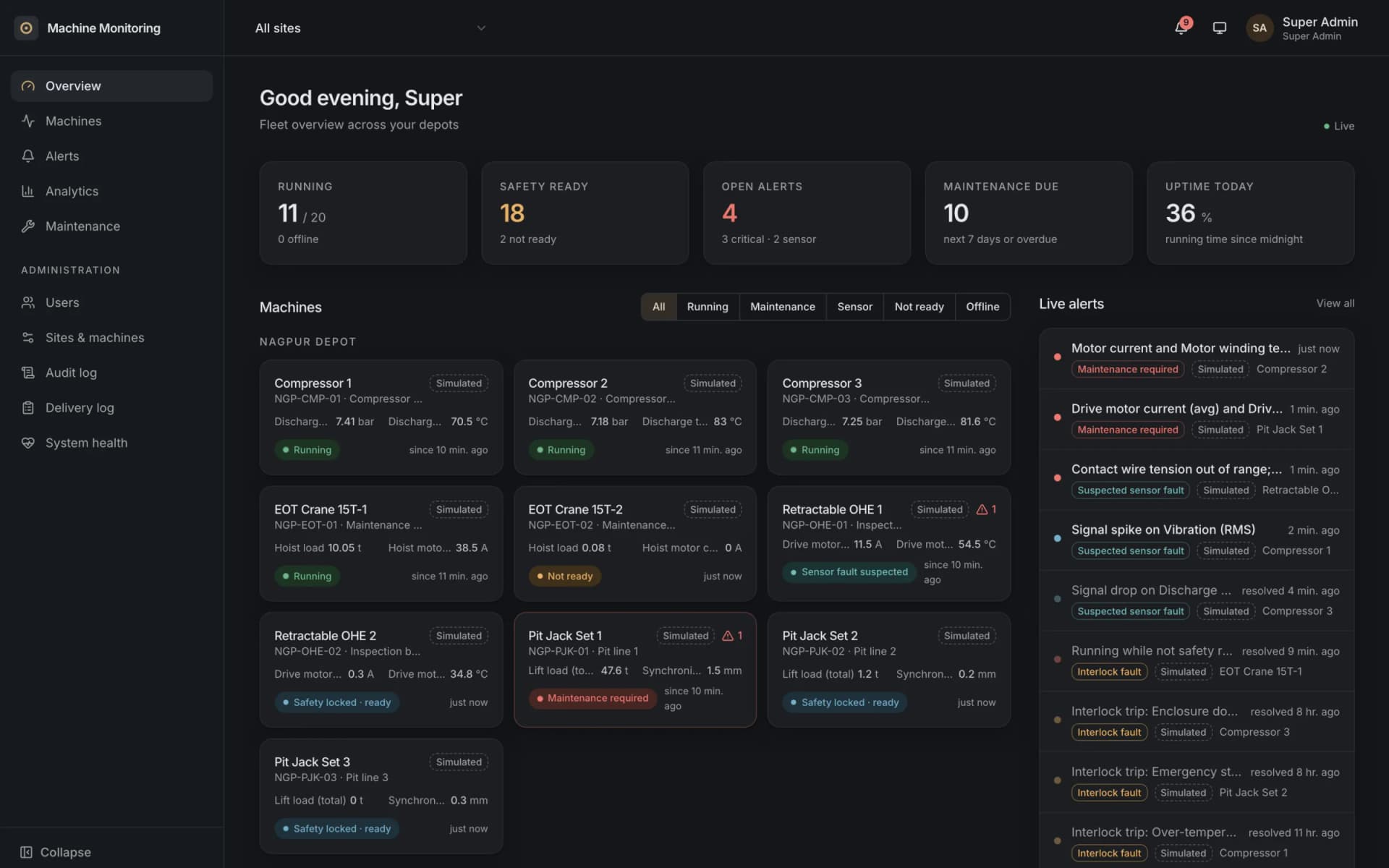Click the System health heart icon

(x=28, y=443)
